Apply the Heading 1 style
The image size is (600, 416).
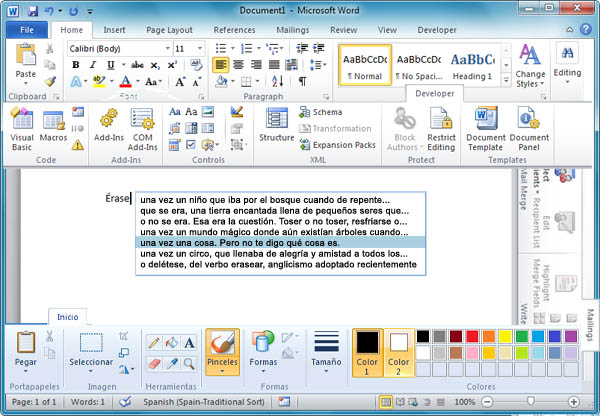[x=473, y=65]
